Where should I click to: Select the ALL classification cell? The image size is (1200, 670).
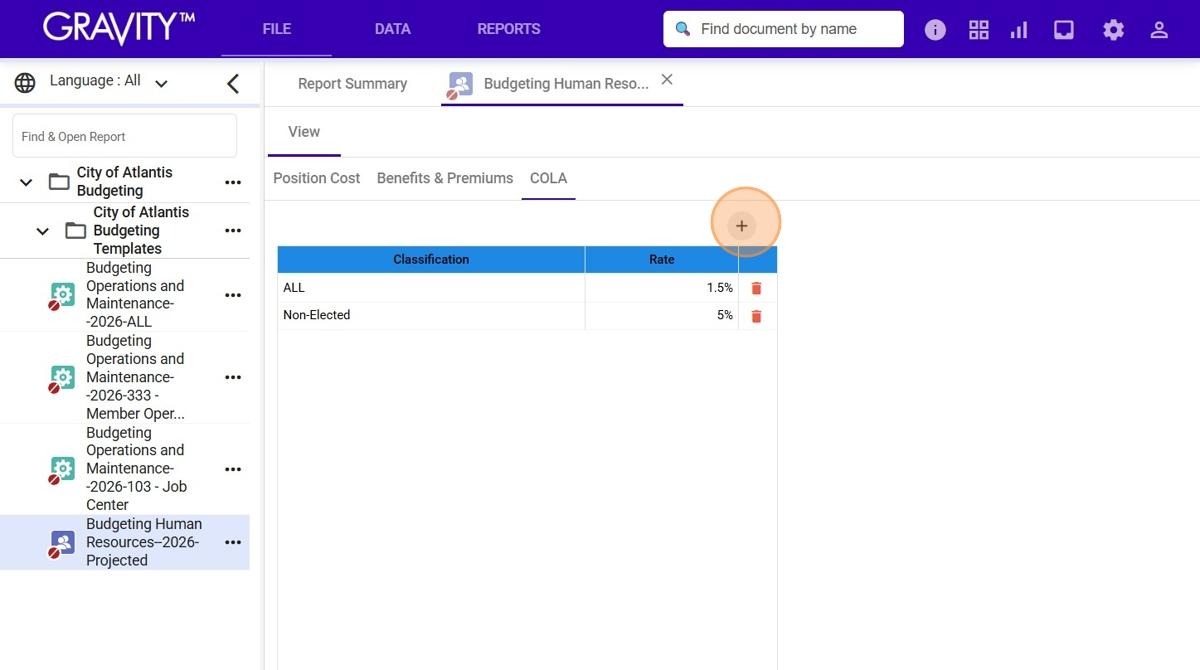click(431, 288)
